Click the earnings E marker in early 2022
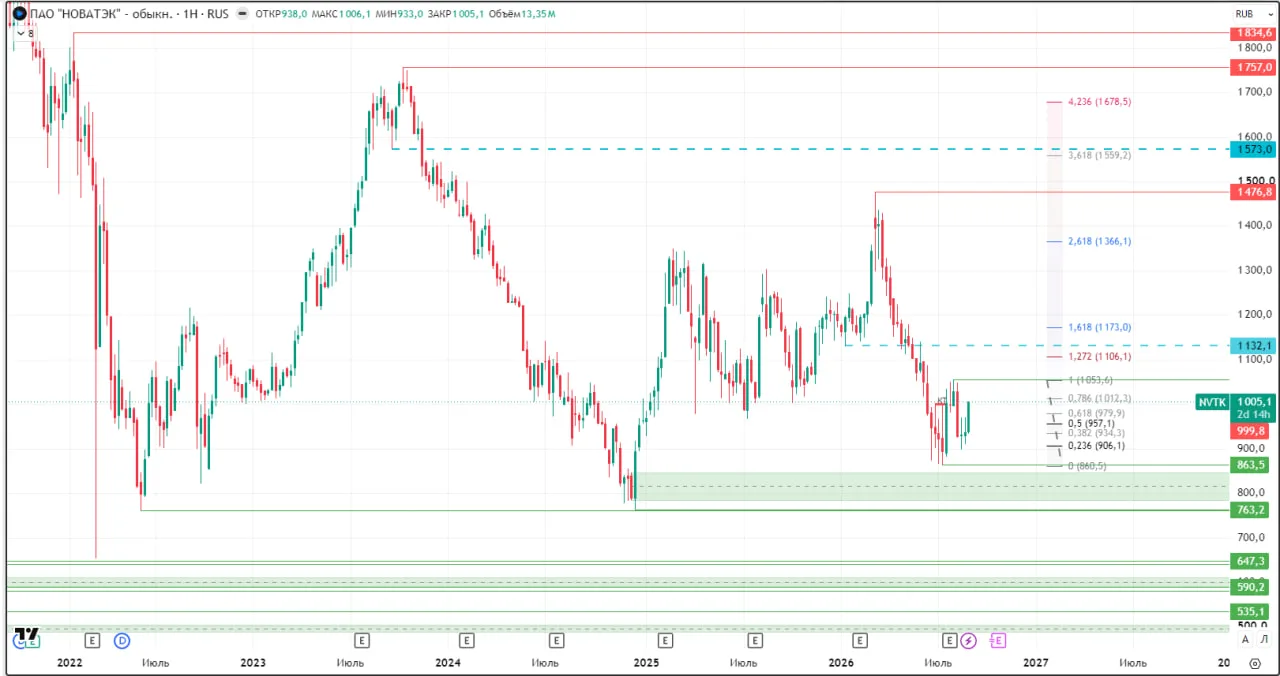This screenshot has width=1280, height=676. (93, 640)
